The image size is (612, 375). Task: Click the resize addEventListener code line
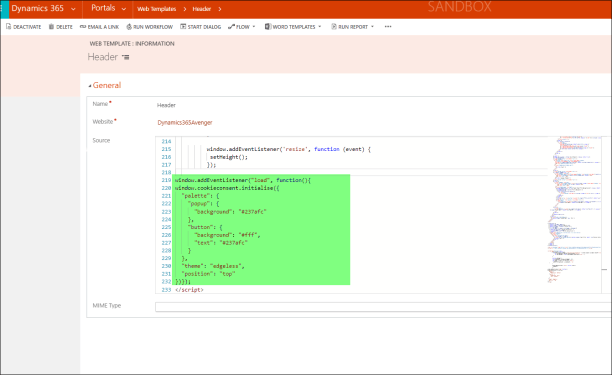click(288, 149)
